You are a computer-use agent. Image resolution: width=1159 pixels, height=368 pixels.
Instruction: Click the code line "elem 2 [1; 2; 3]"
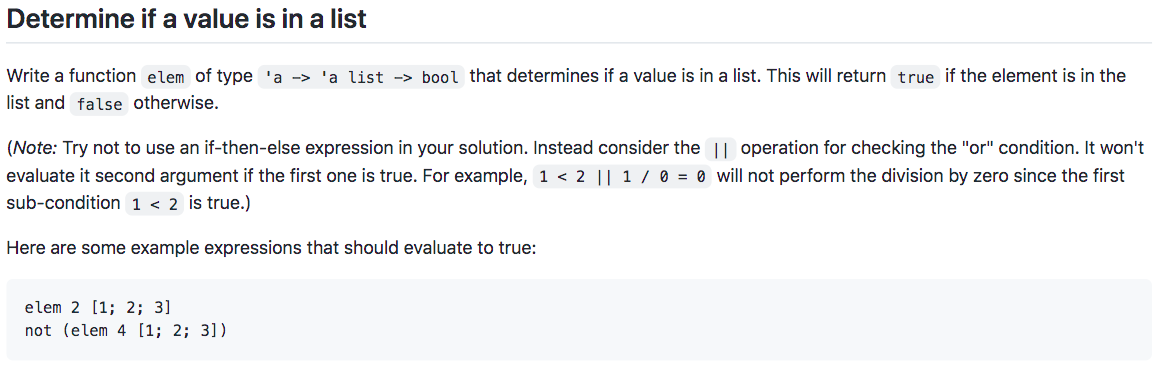pyautogui.click(x=98, y=307)
